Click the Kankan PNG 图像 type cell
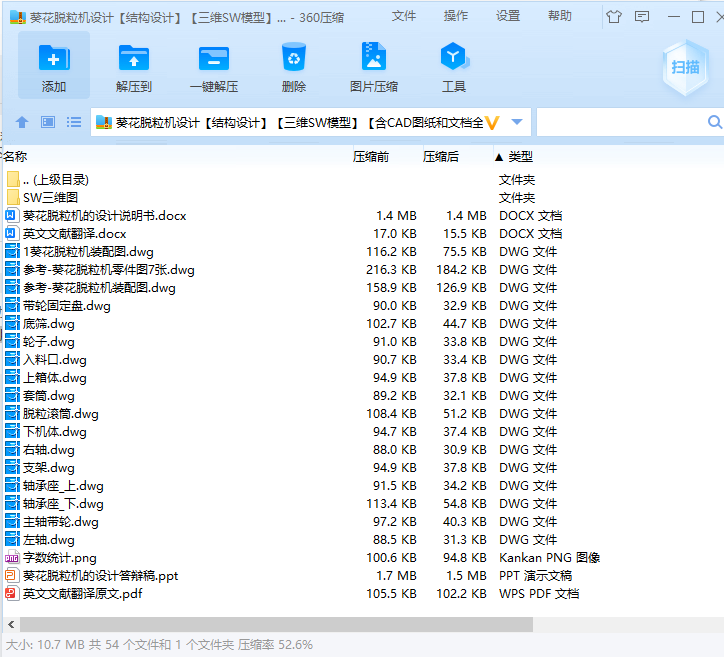Viewport: 724px width, 657px height. 549,558
